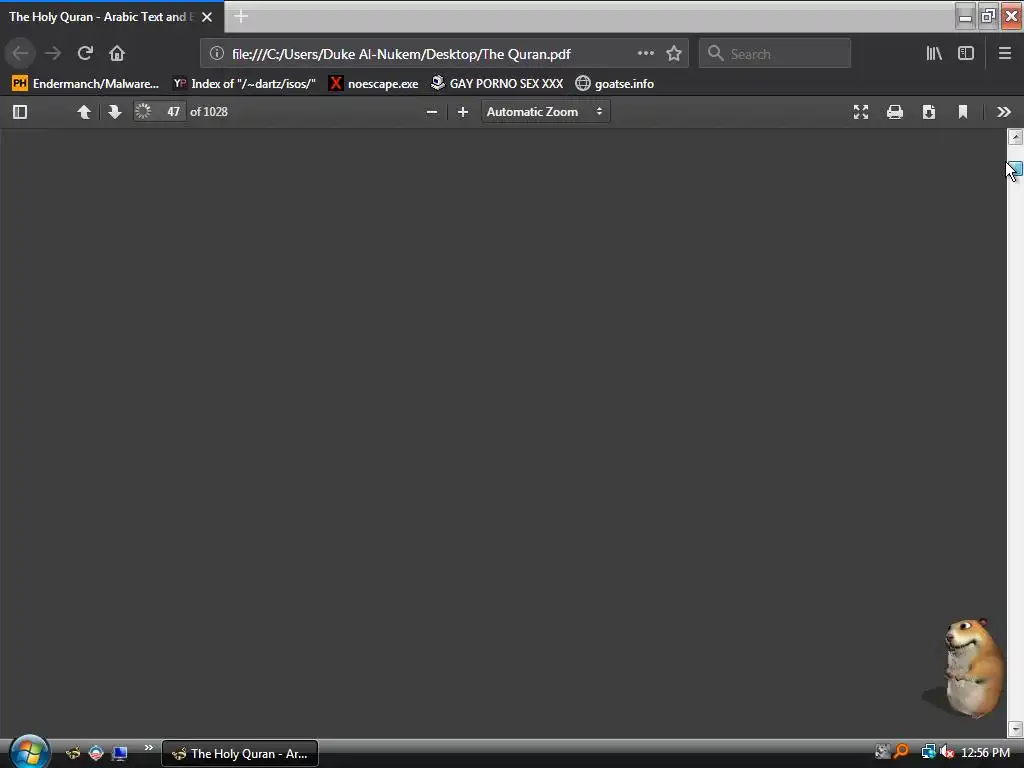Reload the current page
The image size is (1024, 768).
(85, 53)
